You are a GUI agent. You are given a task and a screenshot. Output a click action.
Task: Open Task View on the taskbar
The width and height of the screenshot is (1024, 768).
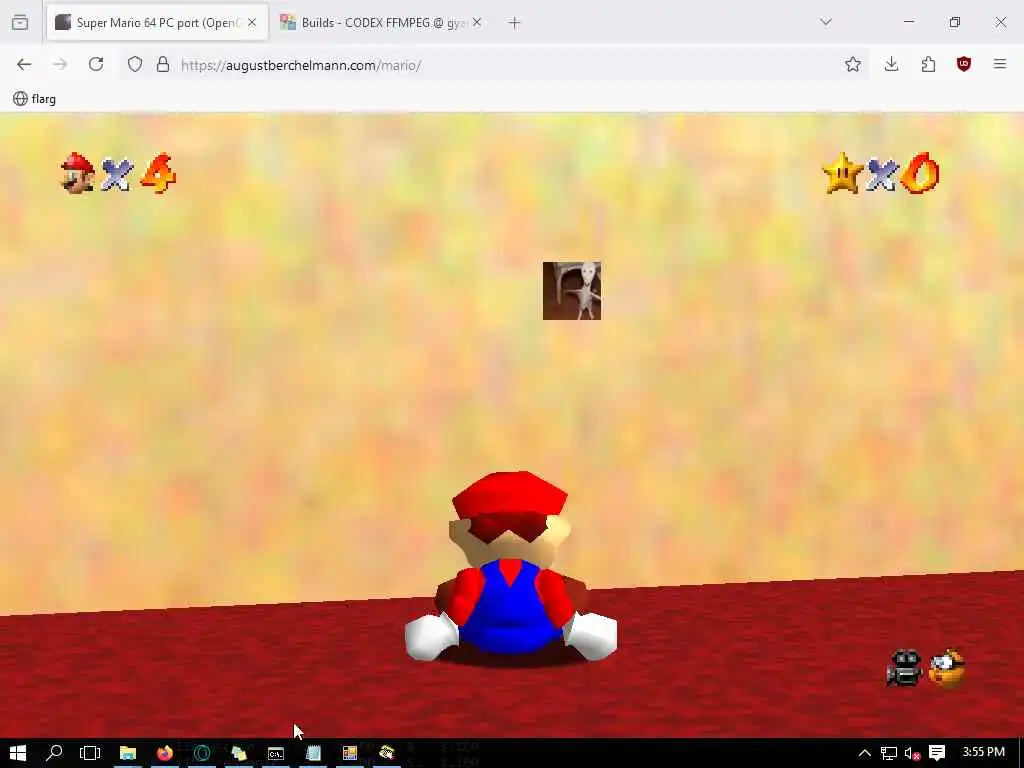tap(90, 753)
